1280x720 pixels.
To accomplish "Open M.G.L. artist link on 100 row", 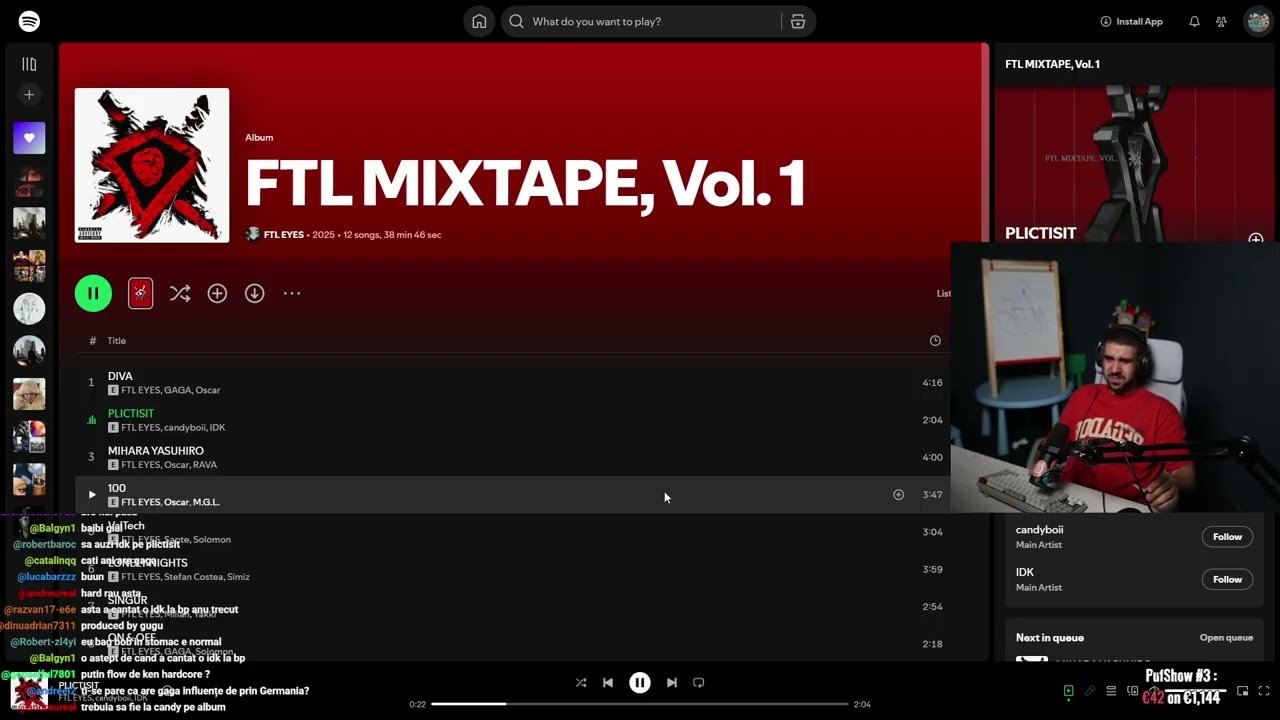I will click(x=206, y=502).
